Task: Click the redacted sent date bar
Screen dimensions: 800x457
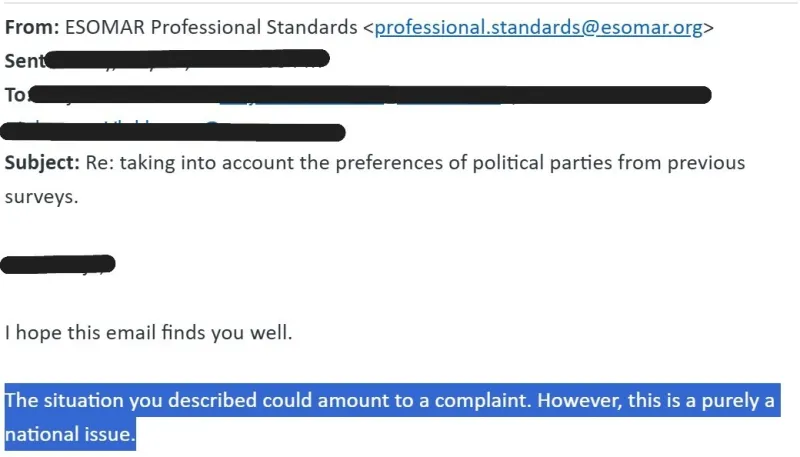Action: point(190,61)
